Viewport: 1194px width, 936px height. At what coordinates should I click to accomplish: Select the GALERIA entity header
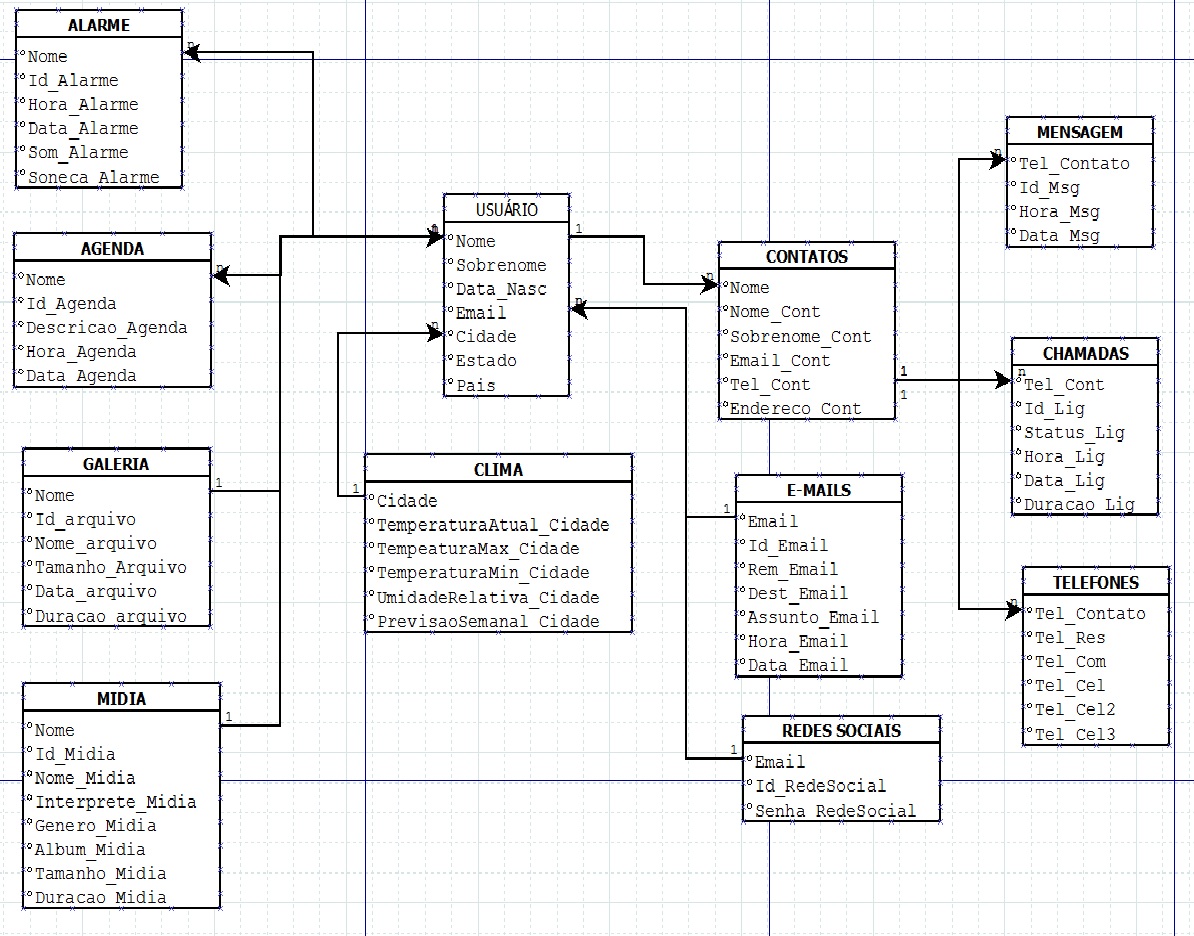tap(116, 464)
